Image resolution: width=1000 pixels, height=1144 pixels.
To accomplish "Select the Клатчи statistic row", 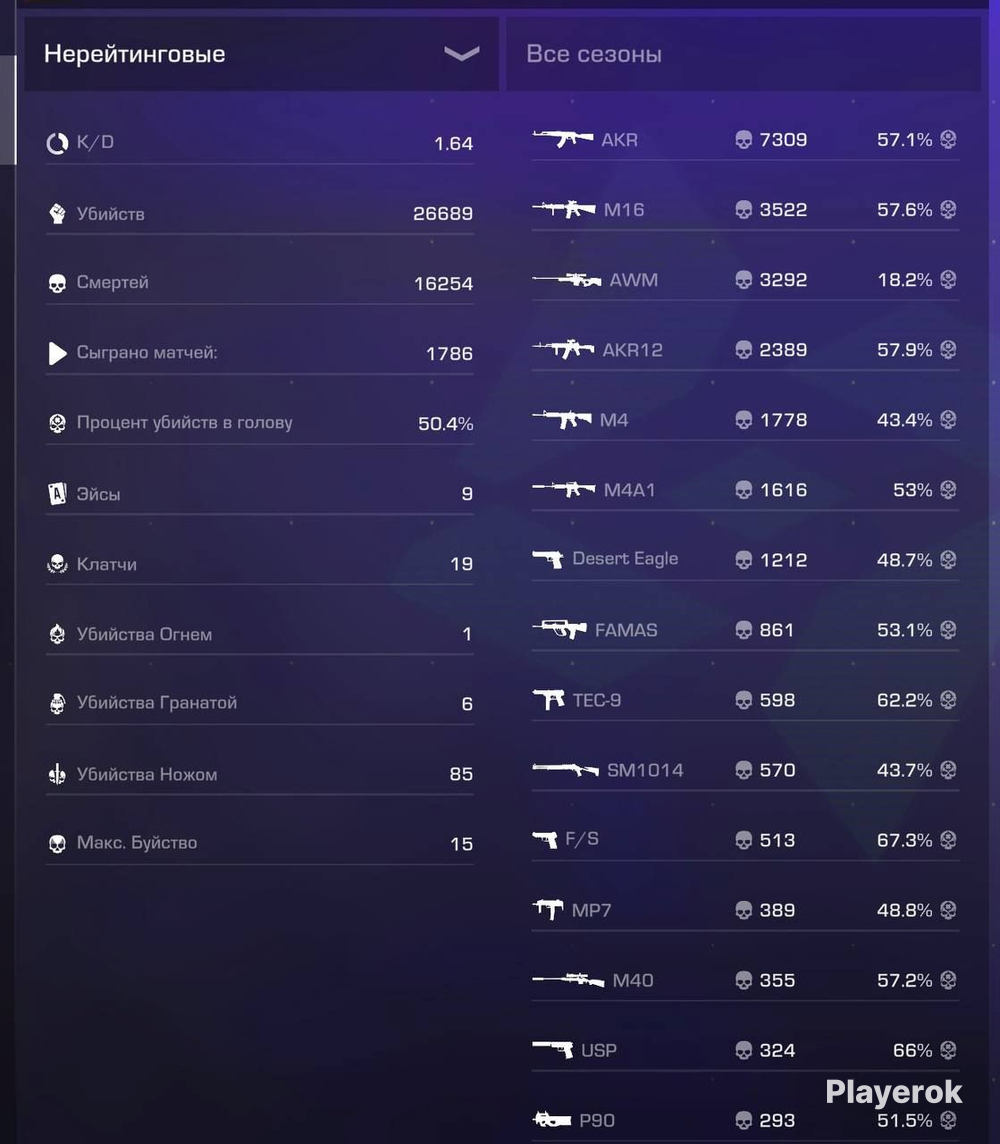I will [260, 564].
